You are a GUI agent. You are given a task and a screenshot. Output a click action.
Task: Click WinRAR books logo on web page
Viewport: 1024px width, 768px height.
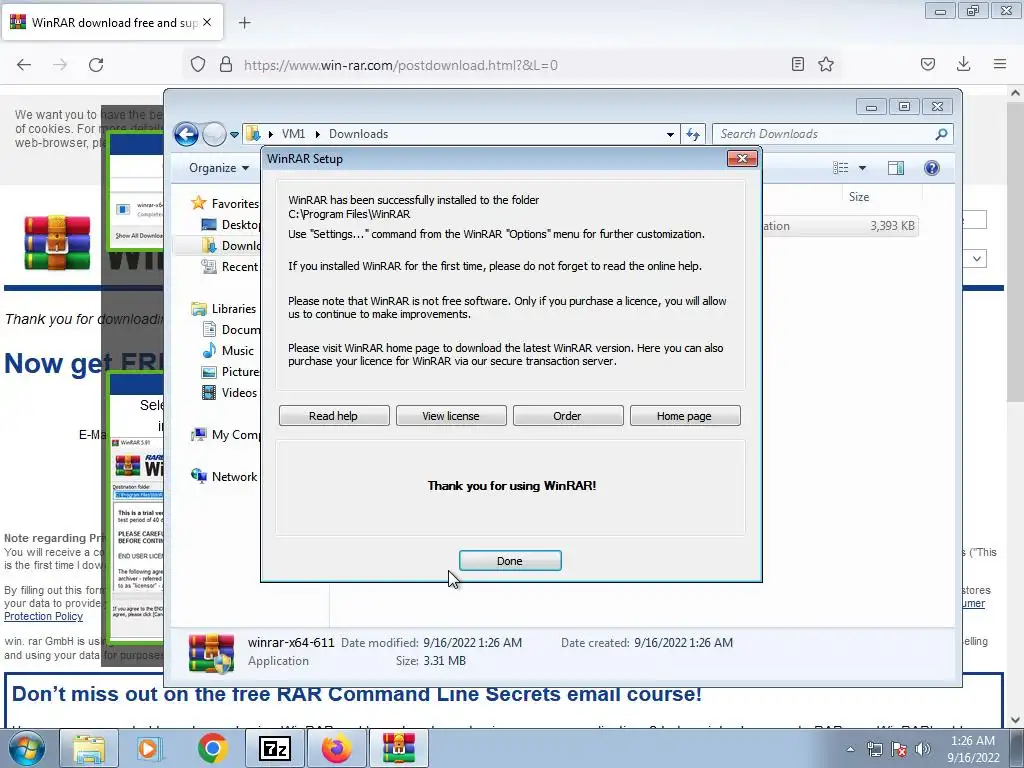[x=57, y=243]
